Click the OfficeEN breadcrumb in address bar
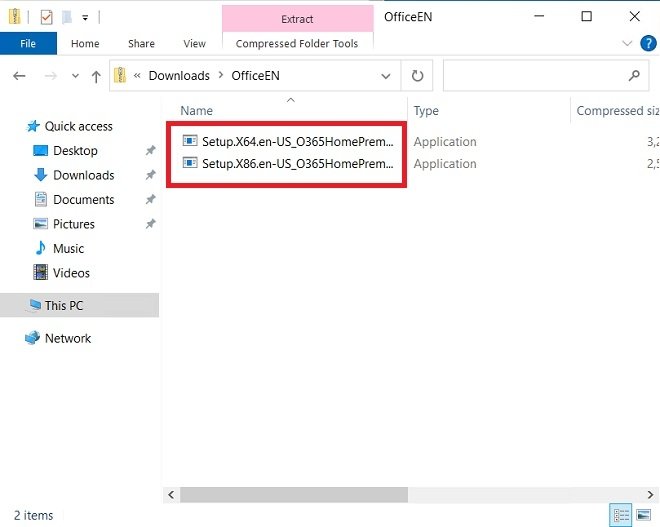The height and width of the screenshot is (527, 660). click(x=255, y=76)
